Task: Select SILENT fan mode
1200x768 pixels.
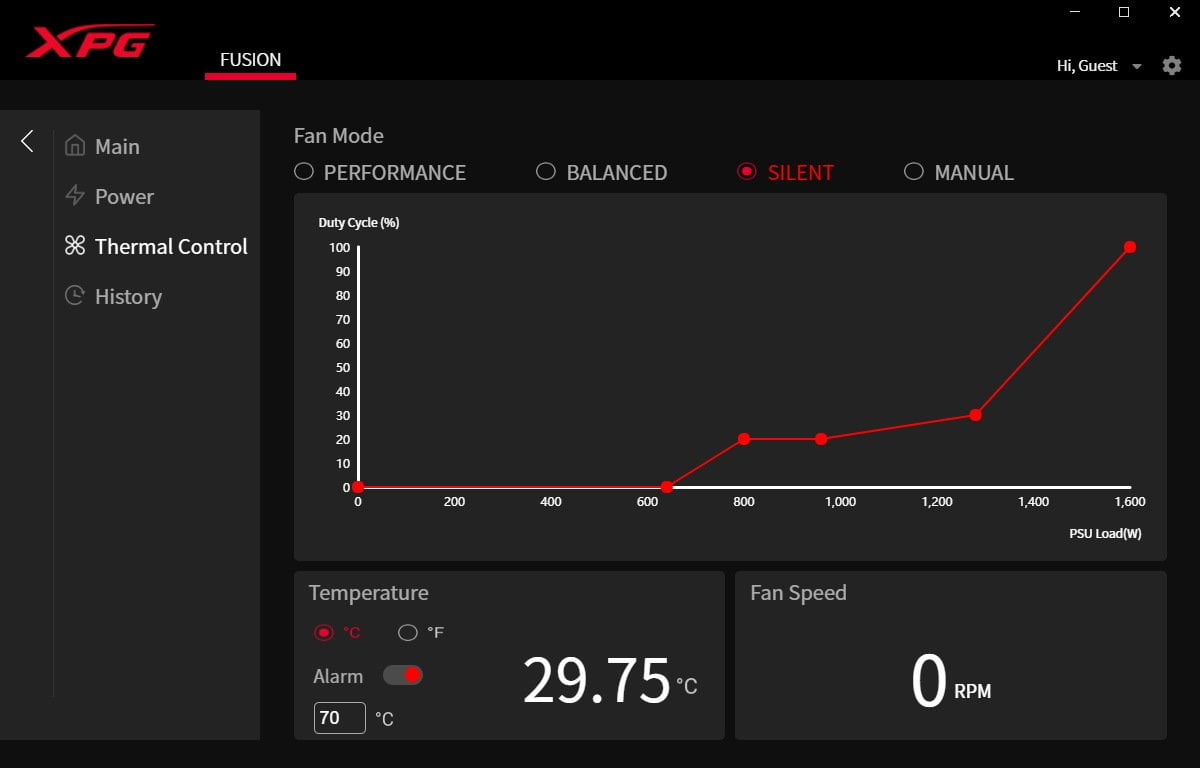Action: click(785, 172)
